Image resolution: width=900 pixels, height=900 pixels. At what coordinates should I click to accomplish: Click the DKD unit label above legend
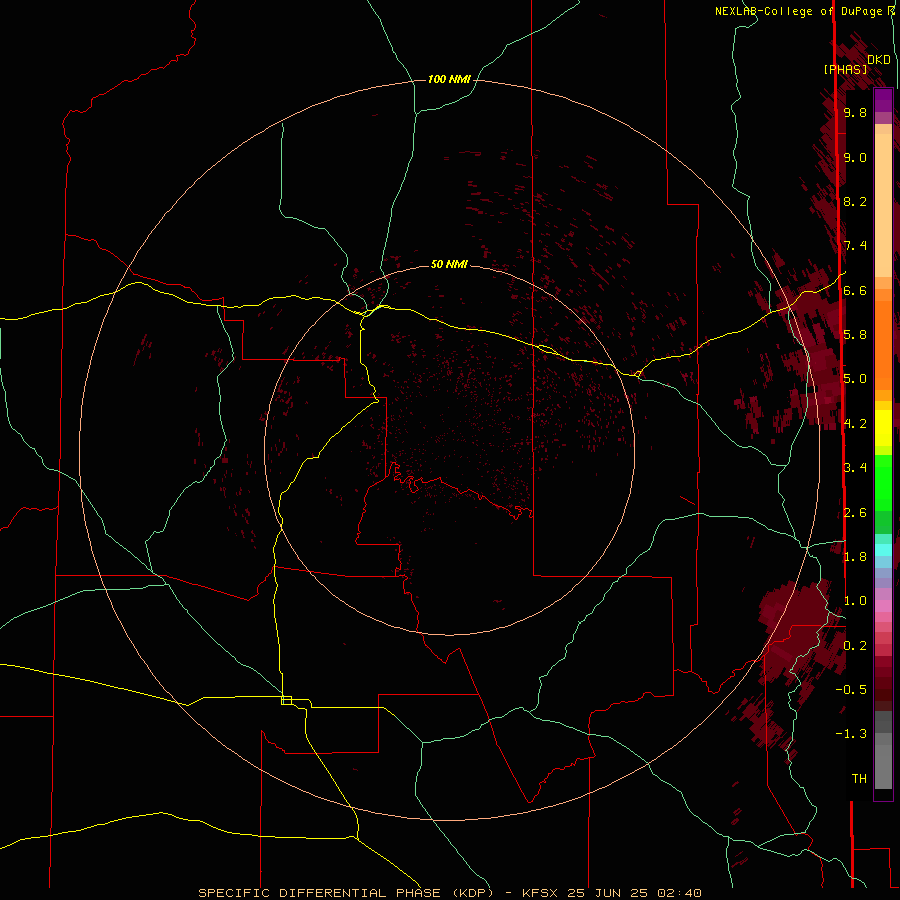[878, 60]
